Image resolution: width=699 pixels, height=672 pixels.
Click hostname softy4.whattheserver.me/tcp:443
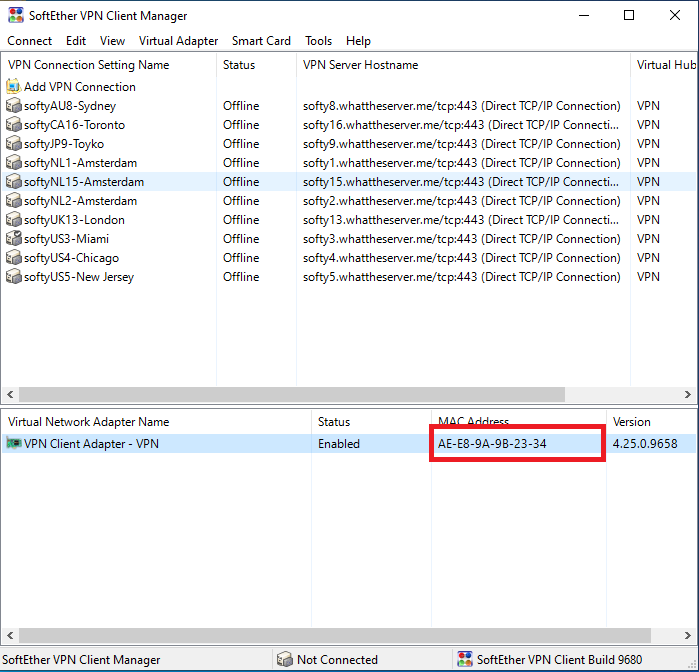(x=462, y=258)
